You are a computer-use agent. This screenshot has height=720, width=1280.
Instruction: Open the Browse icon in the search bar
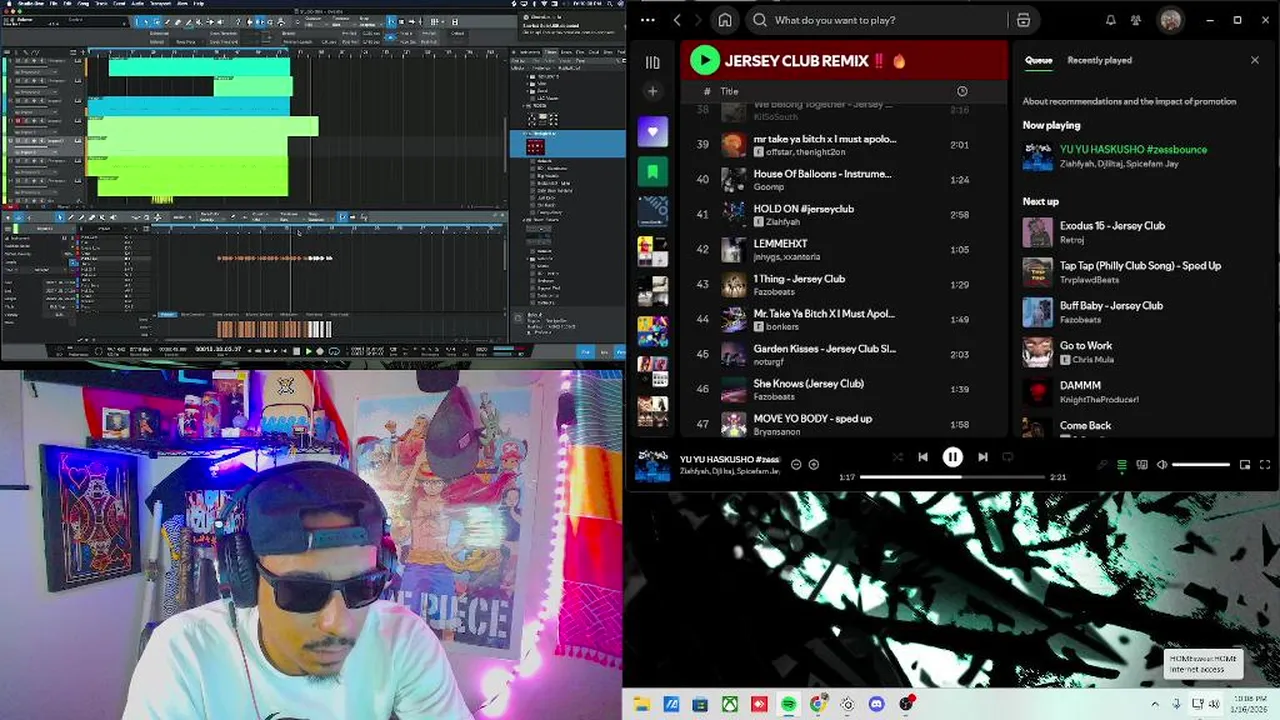(x=1023, y=20)
